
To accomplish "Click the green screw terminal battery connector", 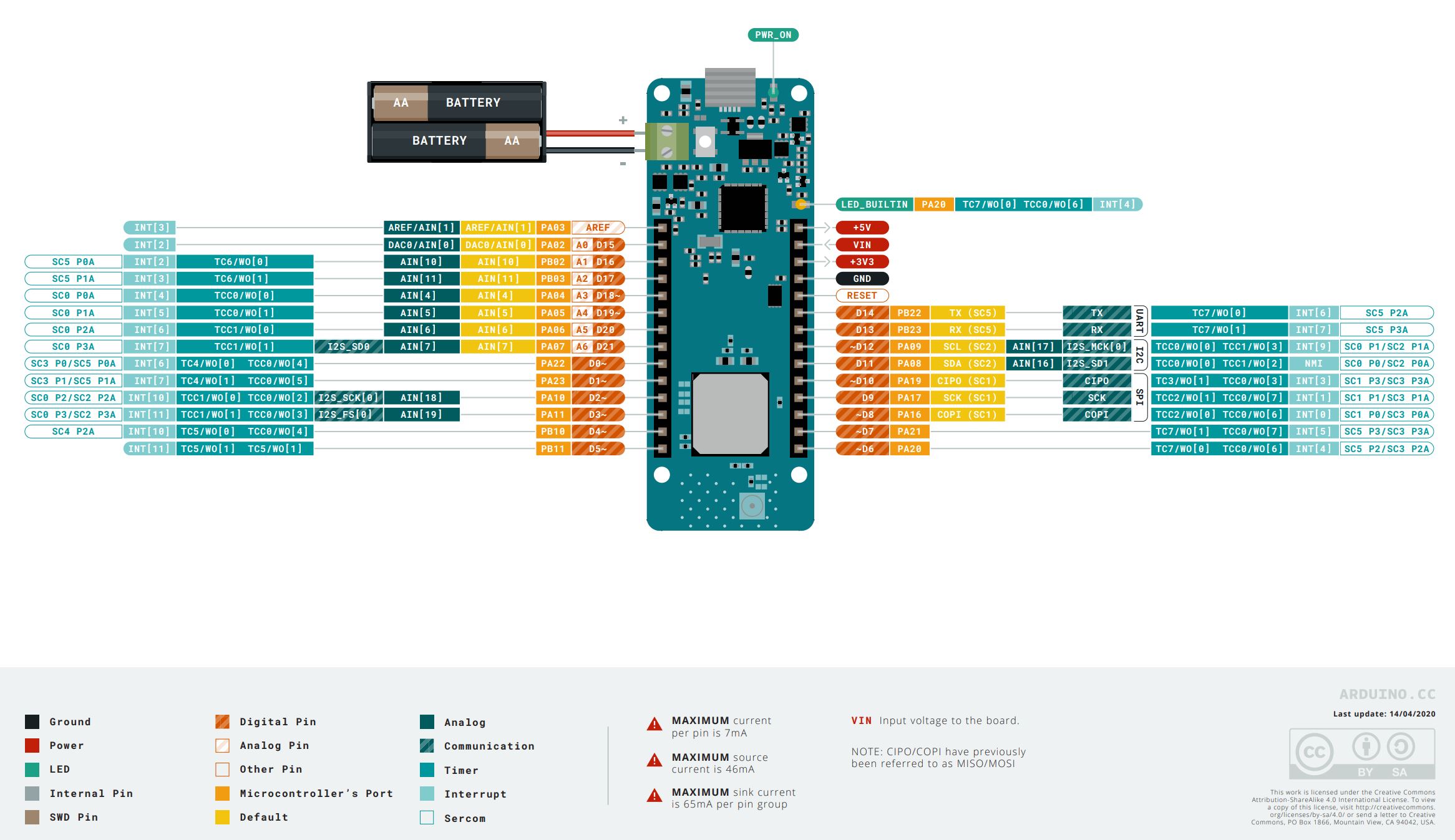I will click(x=666, y=141).
